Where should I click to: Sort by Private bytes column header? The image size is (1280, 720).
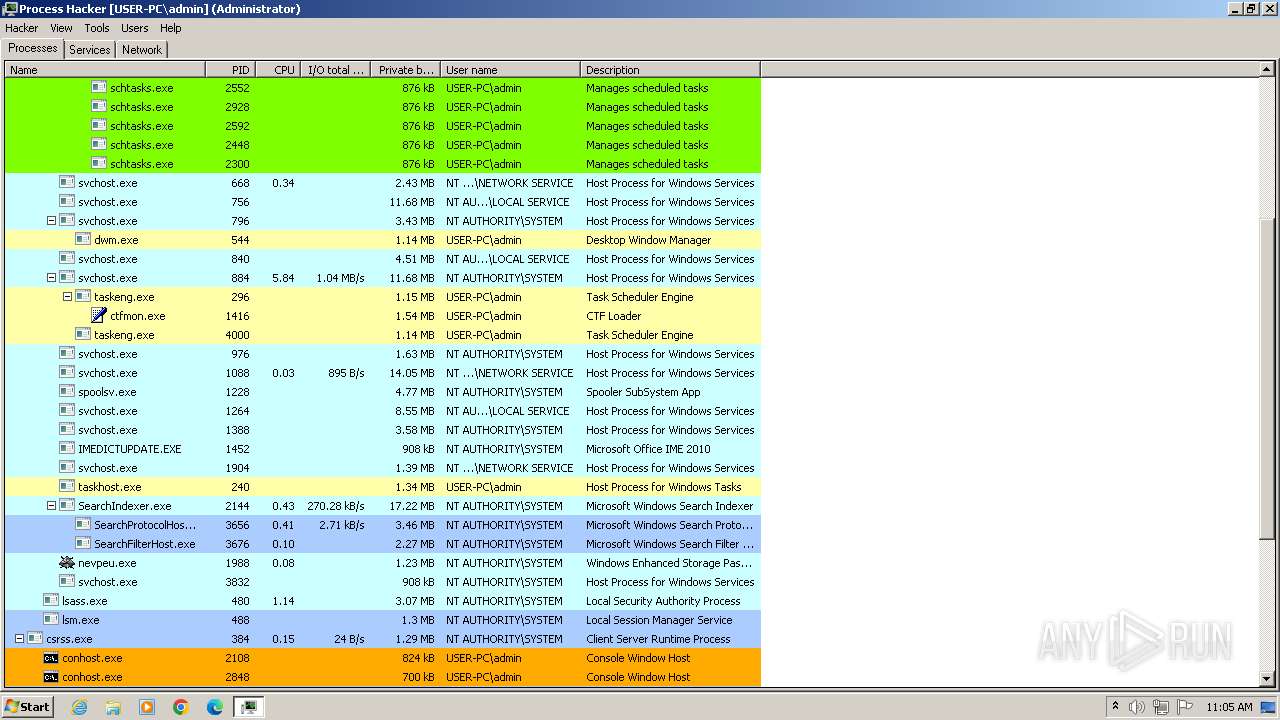point(405,70)
